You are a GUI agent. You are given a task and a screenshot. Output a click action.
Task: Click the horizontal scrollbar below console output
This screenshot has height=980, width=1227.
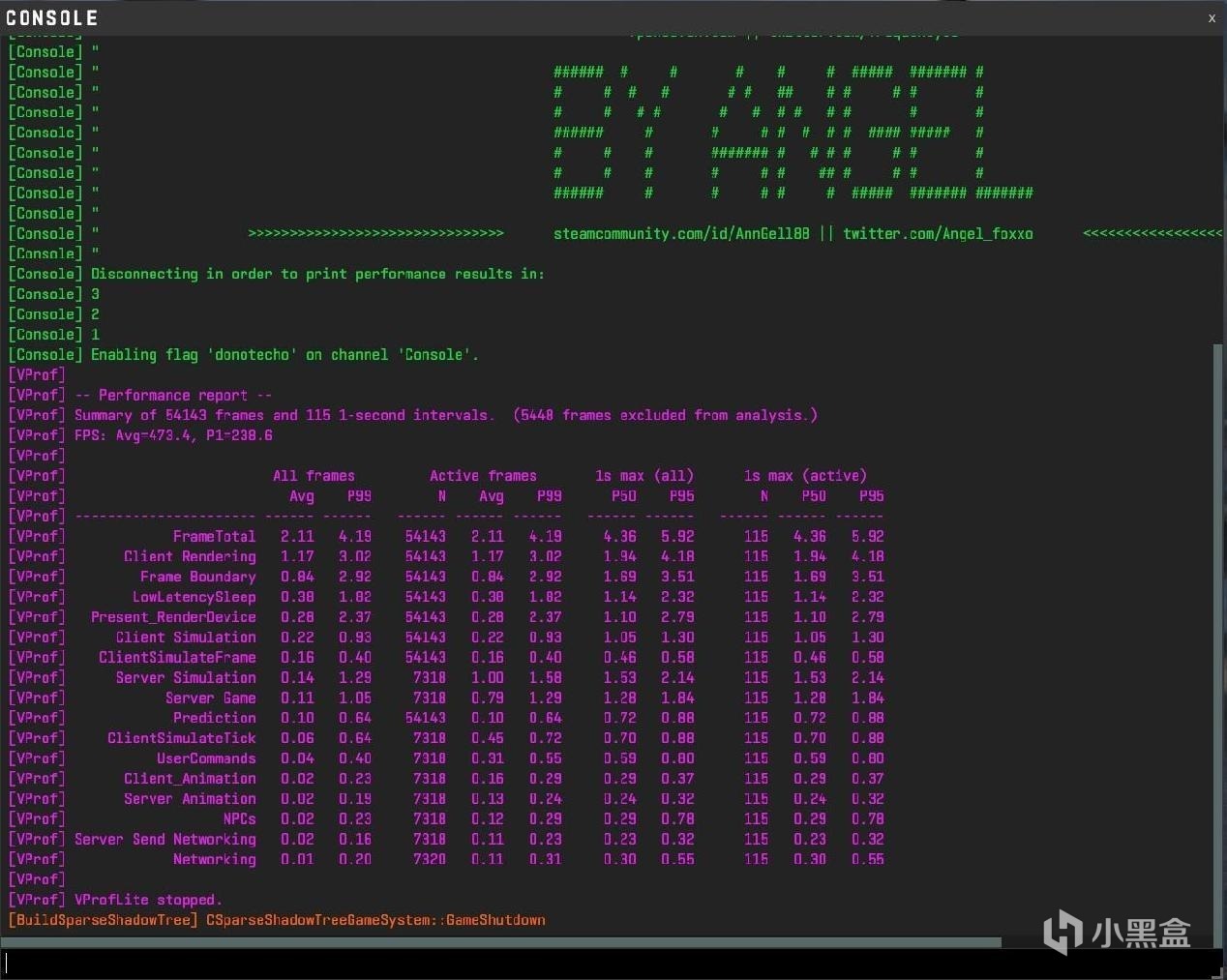(501, 941)
